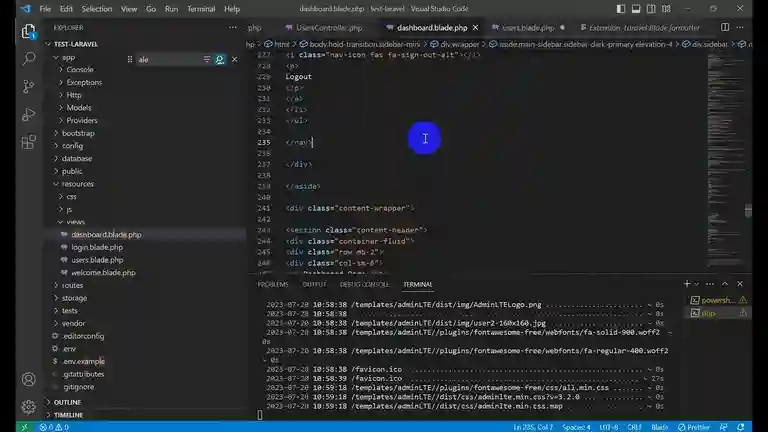Open the Run menu

pos(171,9)
